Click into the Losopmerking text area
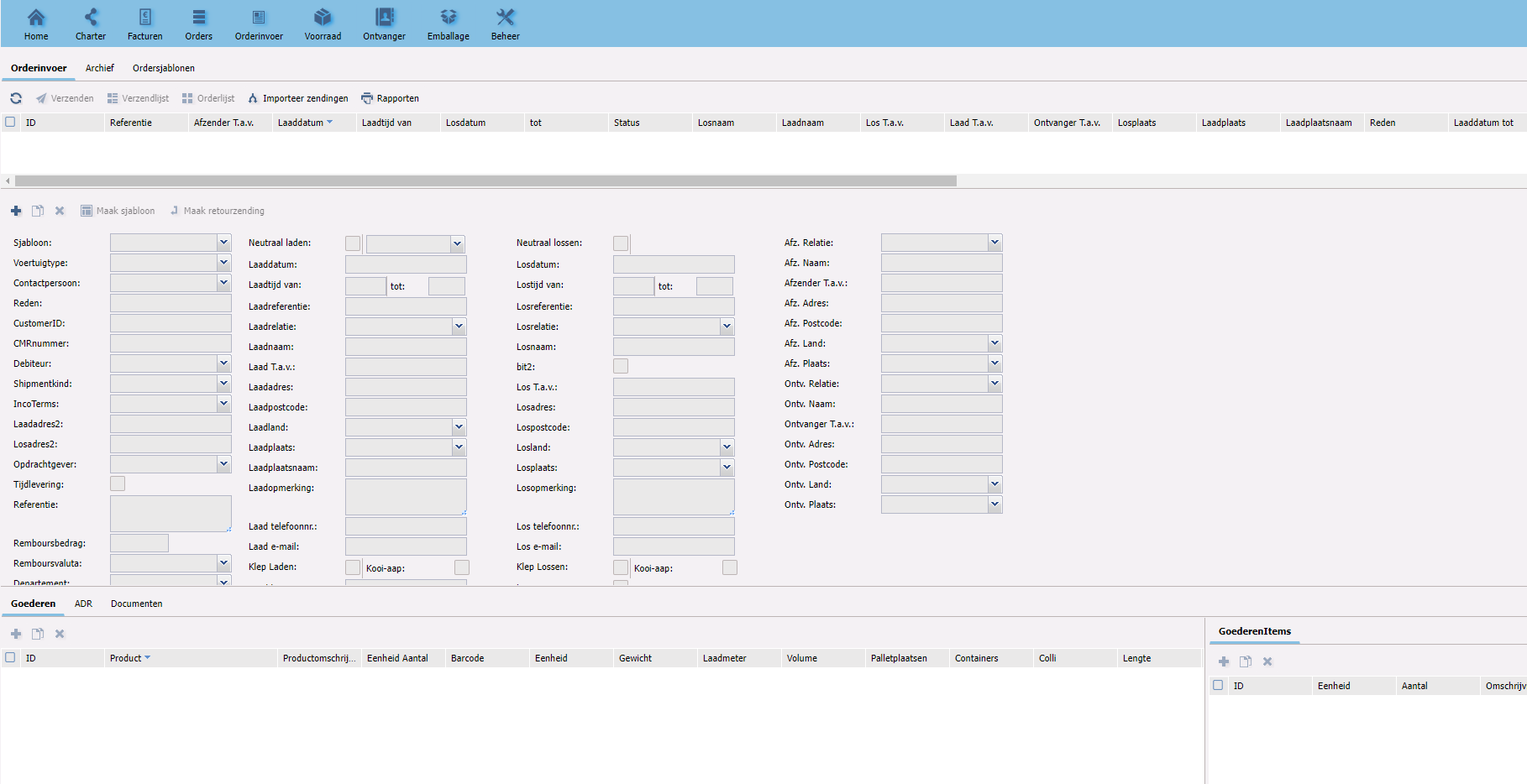 [674, 497]
